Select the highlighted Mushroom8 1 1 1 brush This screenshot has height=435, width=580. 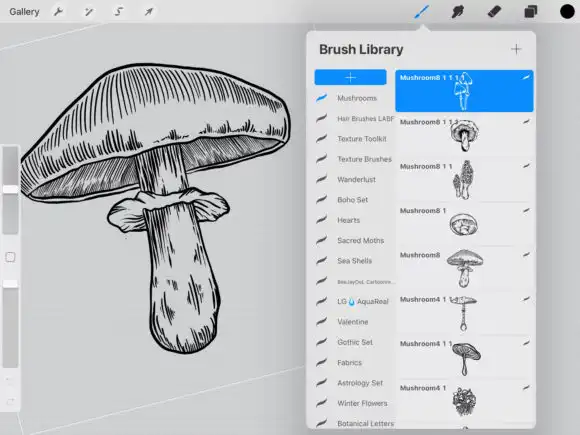(464, 91)
